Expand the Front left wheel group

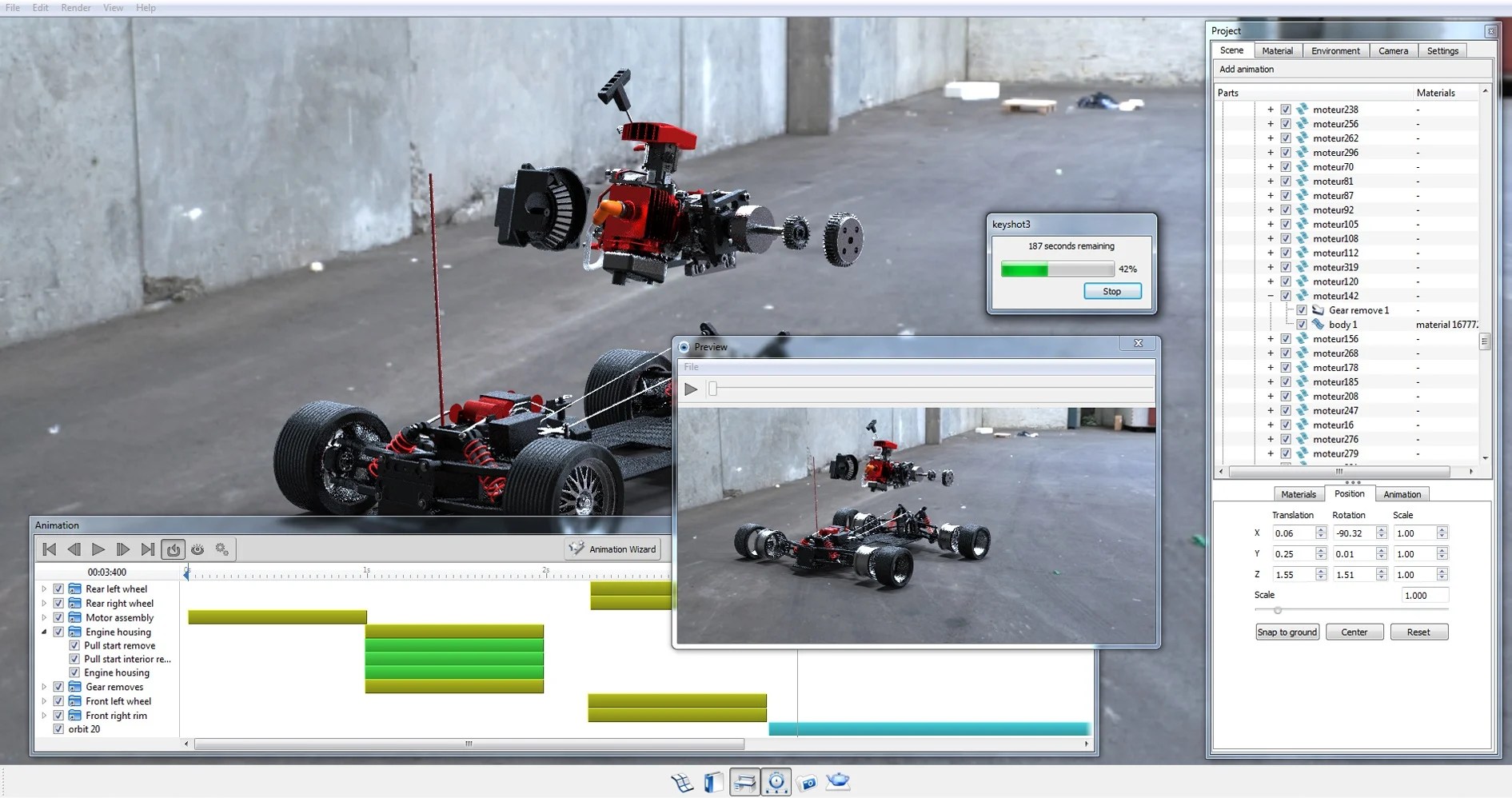[44, 701]
